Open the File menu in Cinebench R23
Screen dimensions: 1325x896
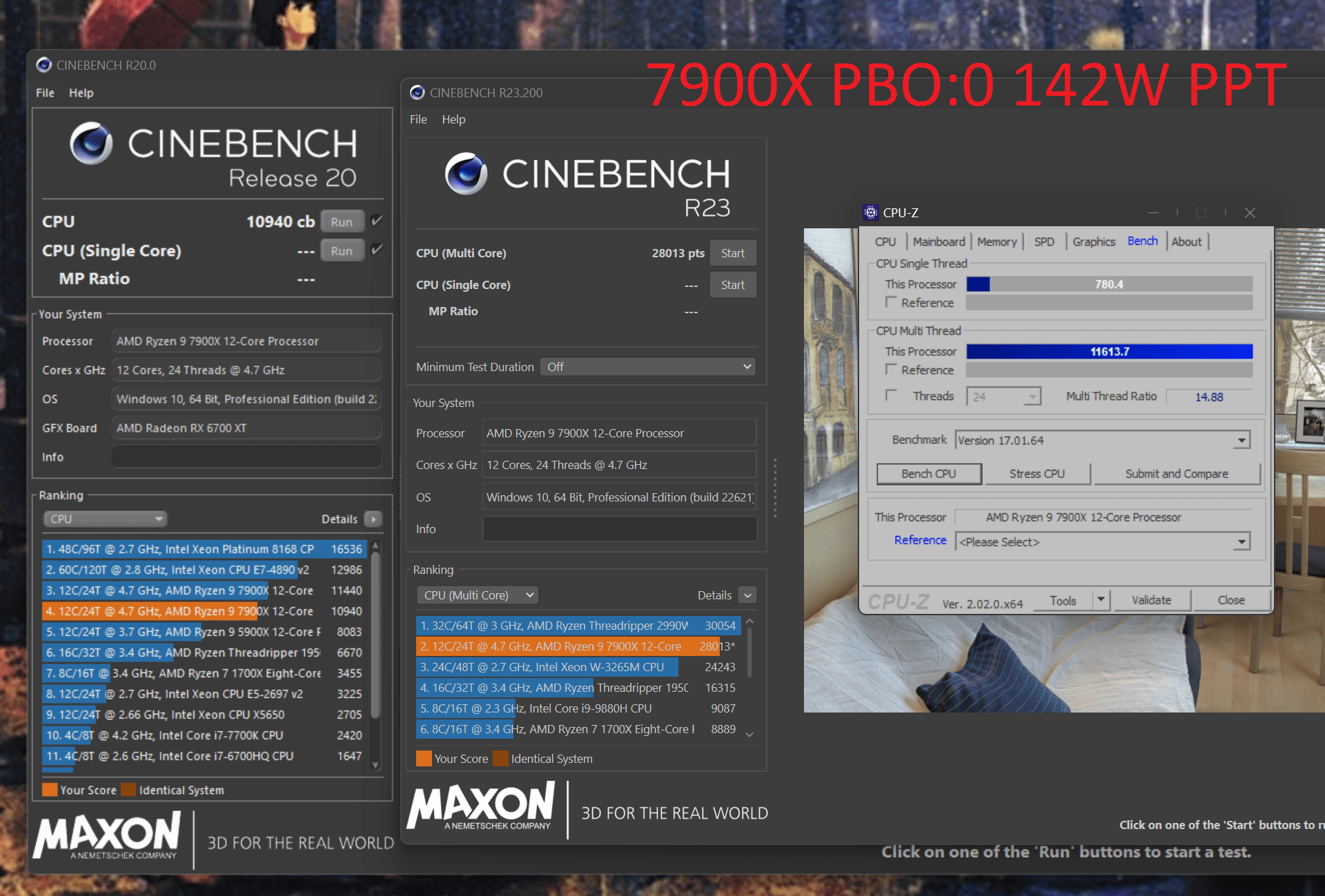[418, 119]
